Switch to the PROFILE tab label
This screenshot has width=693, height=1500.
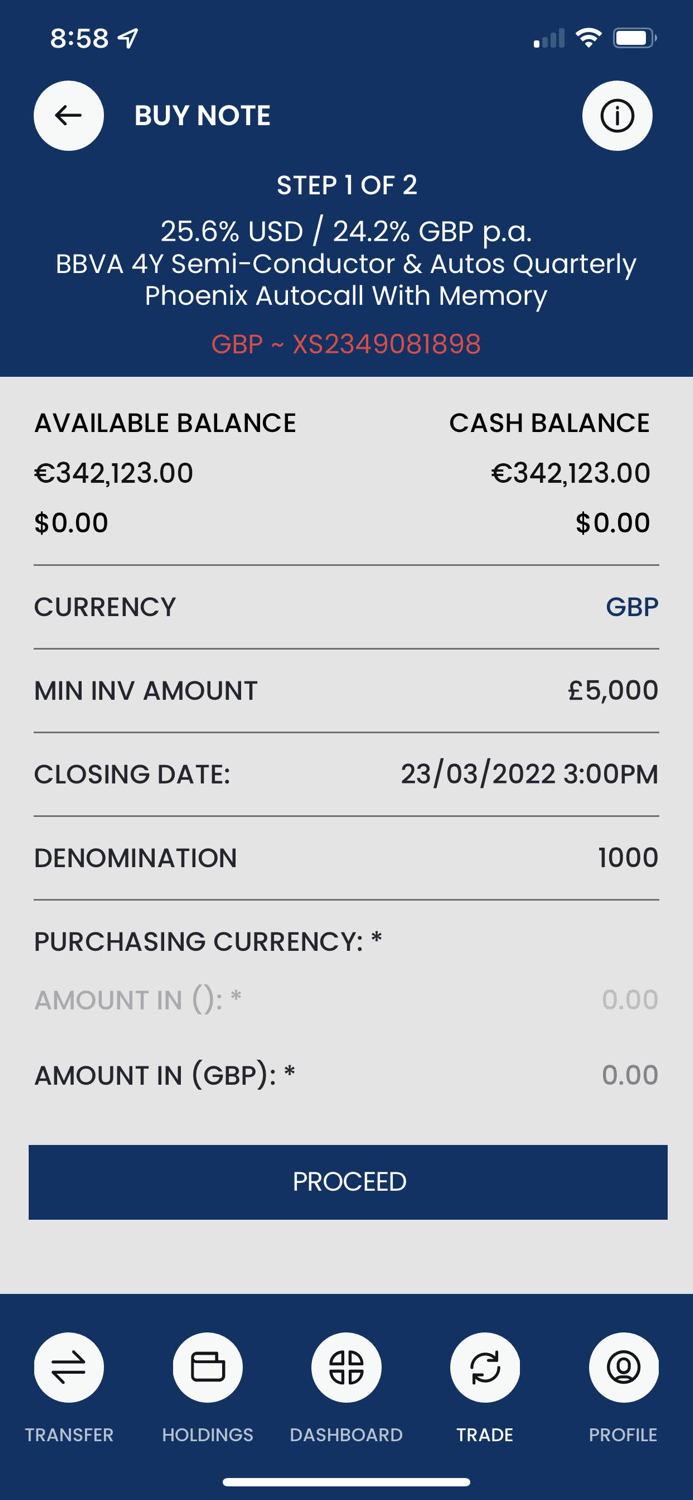tap(622, 1434)
